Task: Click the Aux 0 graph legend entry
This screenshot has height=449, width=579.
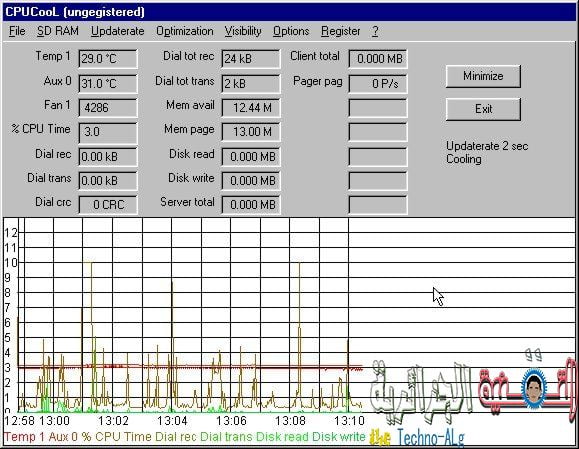Action: coord(63,437)
